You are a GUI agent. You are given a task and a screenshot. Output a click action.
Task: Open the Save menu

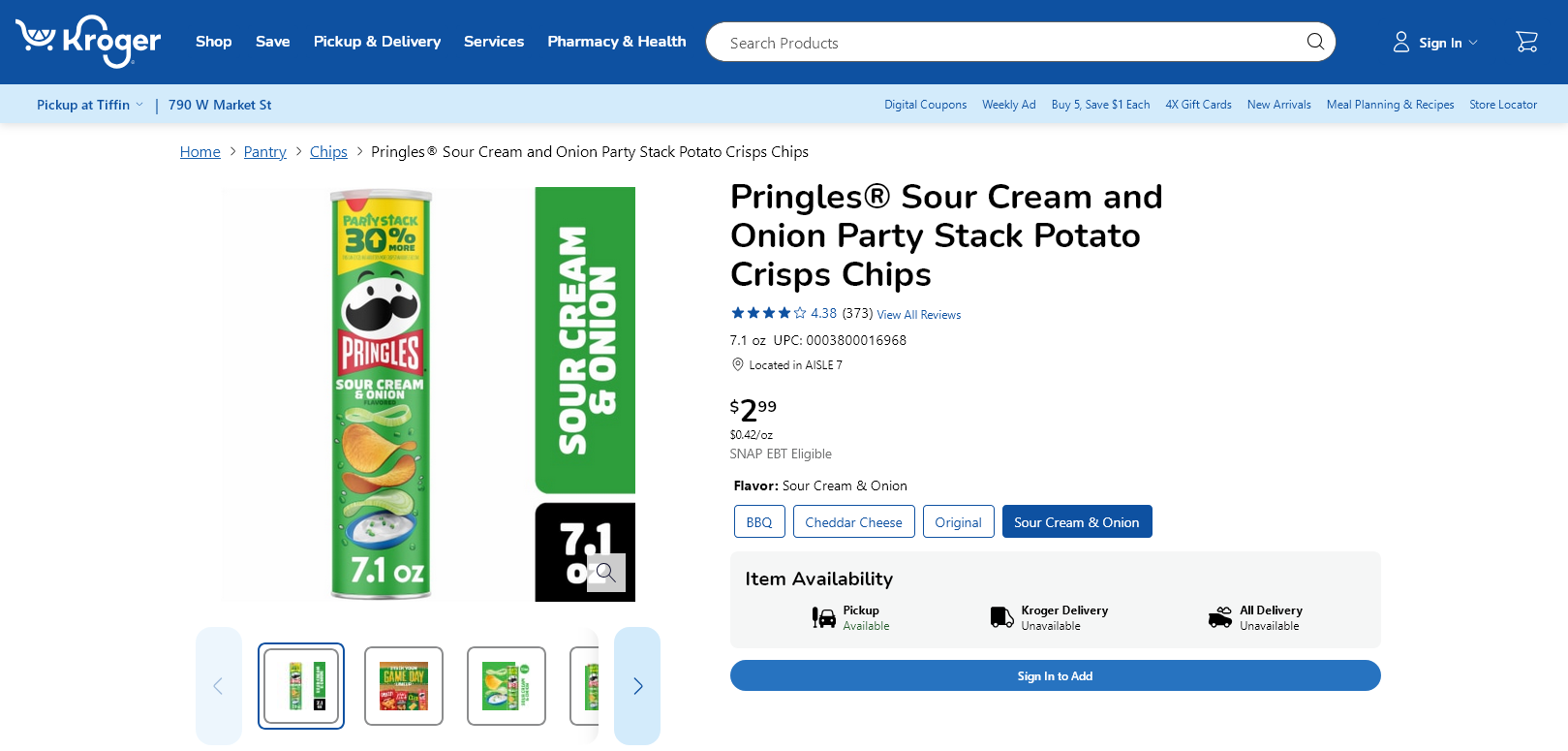click(x=272, y=42)
